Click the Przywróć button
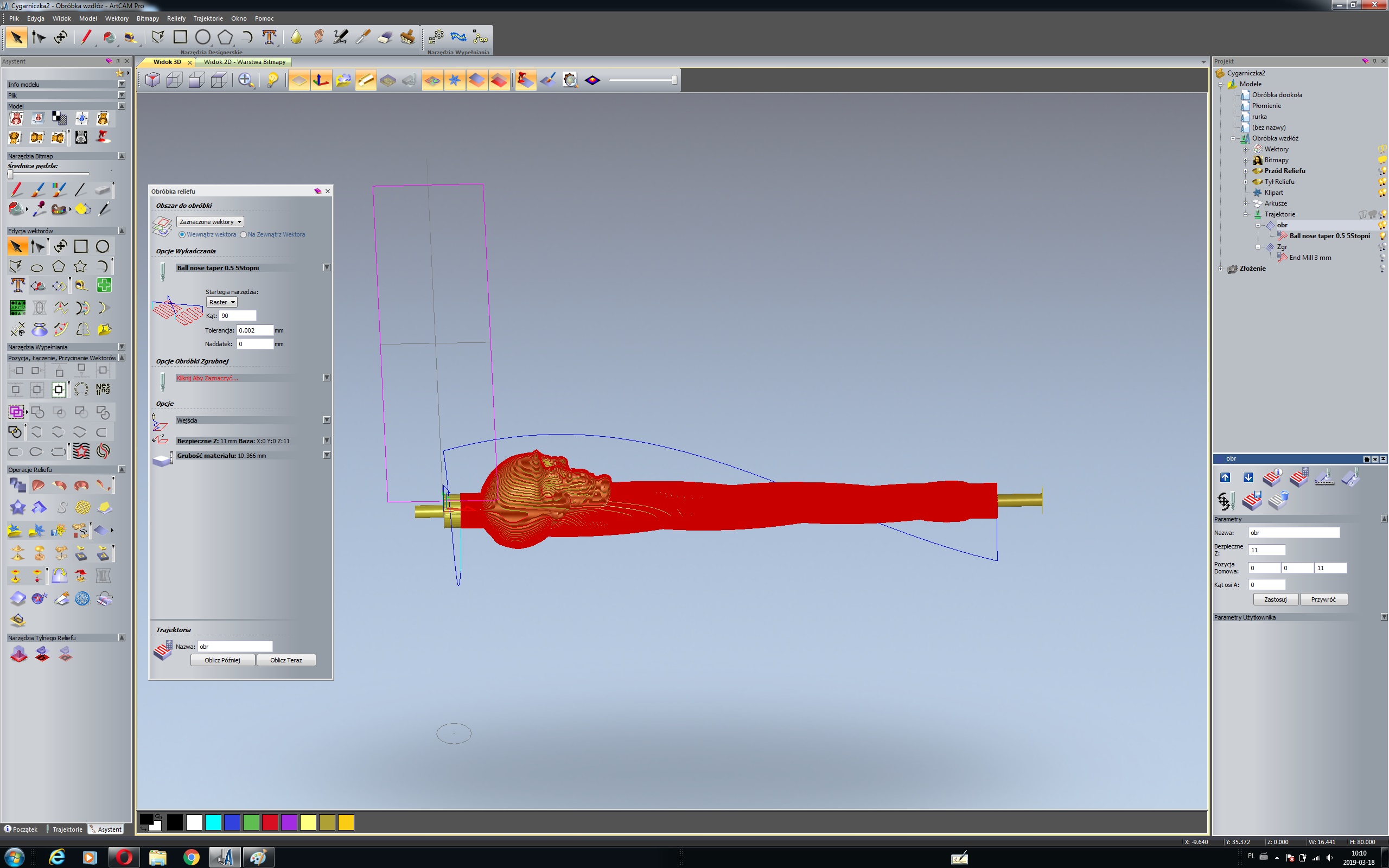Screen dimensions: 1389x868 [x=1323, y=599]
